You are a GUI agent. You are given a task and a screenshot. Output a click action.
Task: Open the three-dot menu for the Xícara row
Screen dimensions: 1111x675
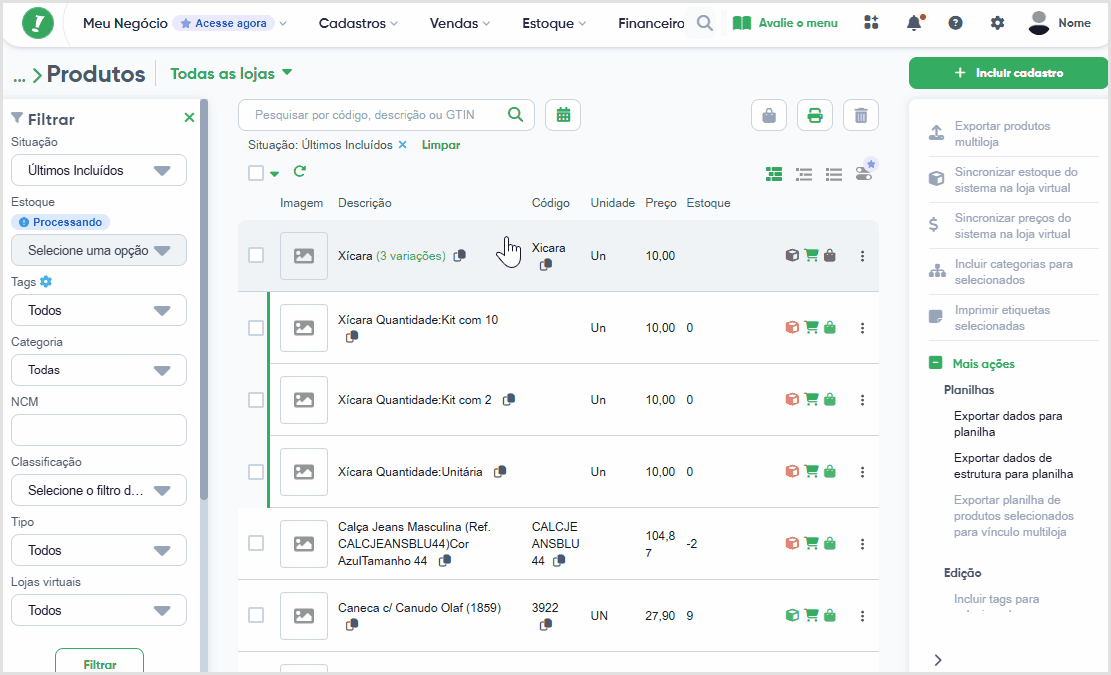coord(862,256)
